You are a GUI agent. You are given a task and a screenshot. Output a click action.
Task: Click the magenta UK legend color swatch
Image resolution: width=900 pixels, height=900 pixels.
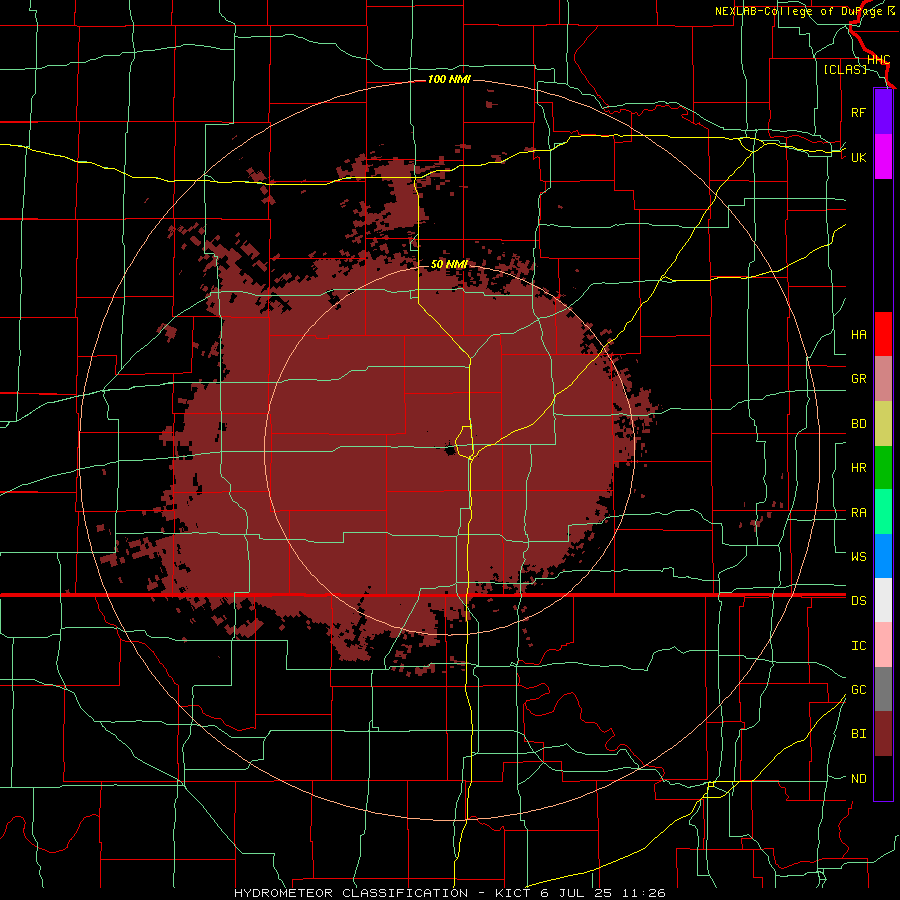[x=883, y=157]
